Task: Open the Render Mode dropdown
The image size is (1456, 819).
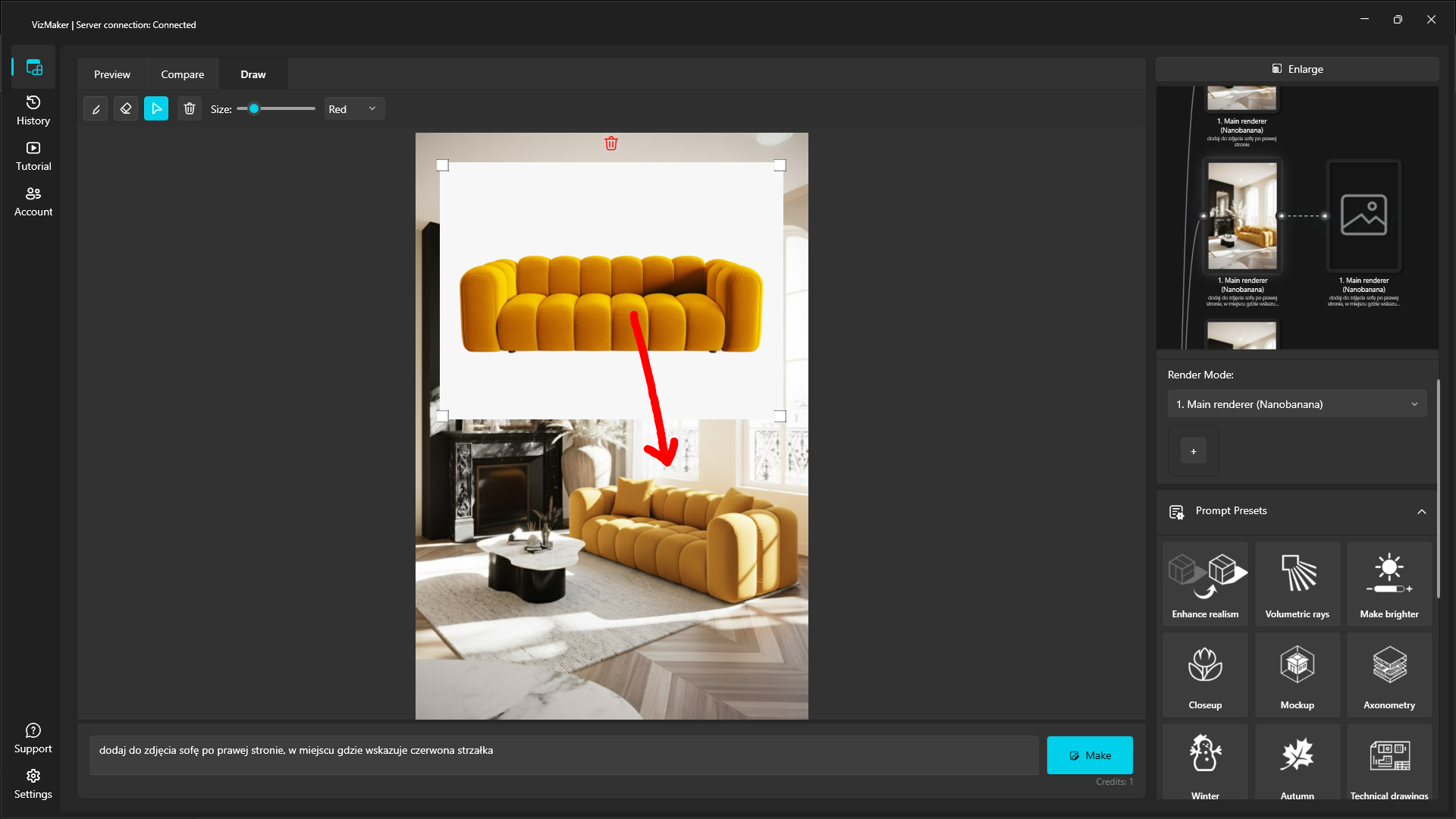Action: [x=1296, y=403]
